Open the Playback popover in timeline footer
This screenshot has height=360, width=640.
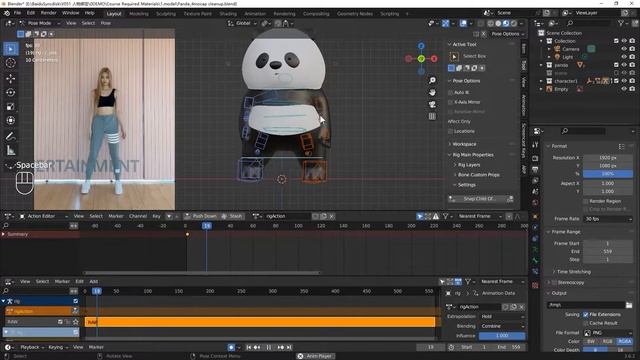32,347
